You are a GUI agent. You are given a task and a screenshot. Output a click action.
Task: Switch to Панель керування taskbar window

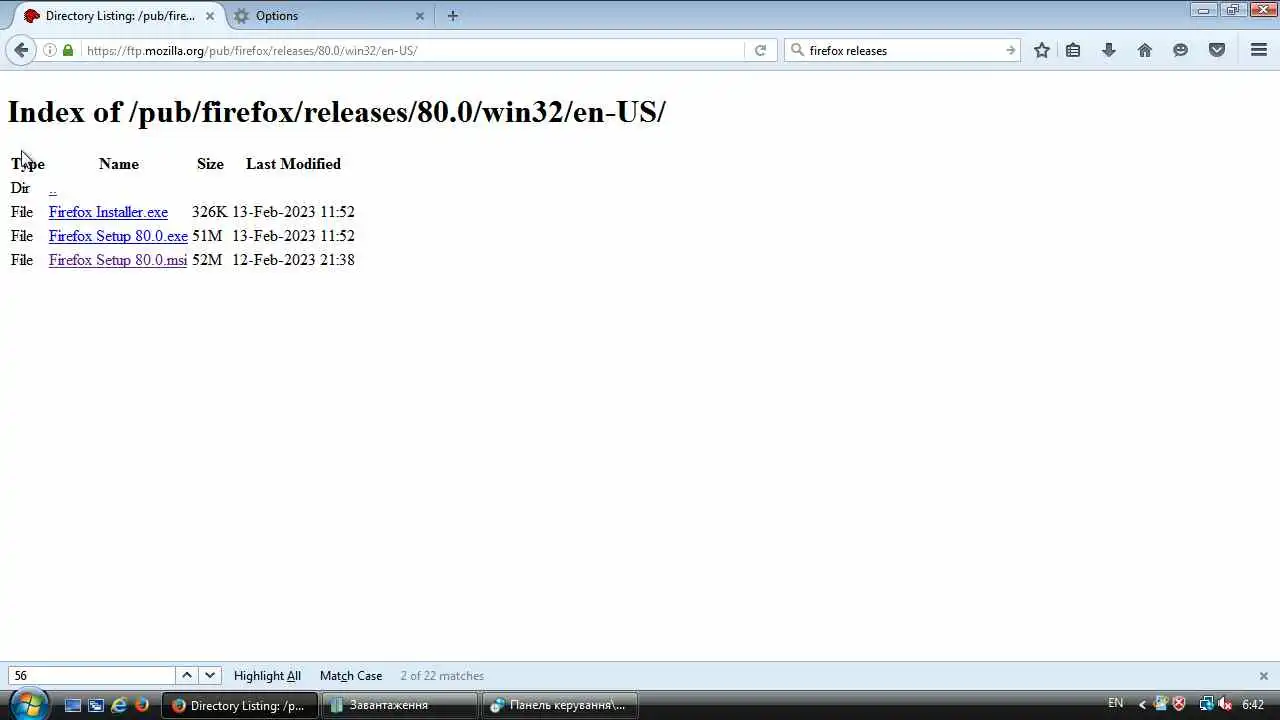(x=560, y=705)
